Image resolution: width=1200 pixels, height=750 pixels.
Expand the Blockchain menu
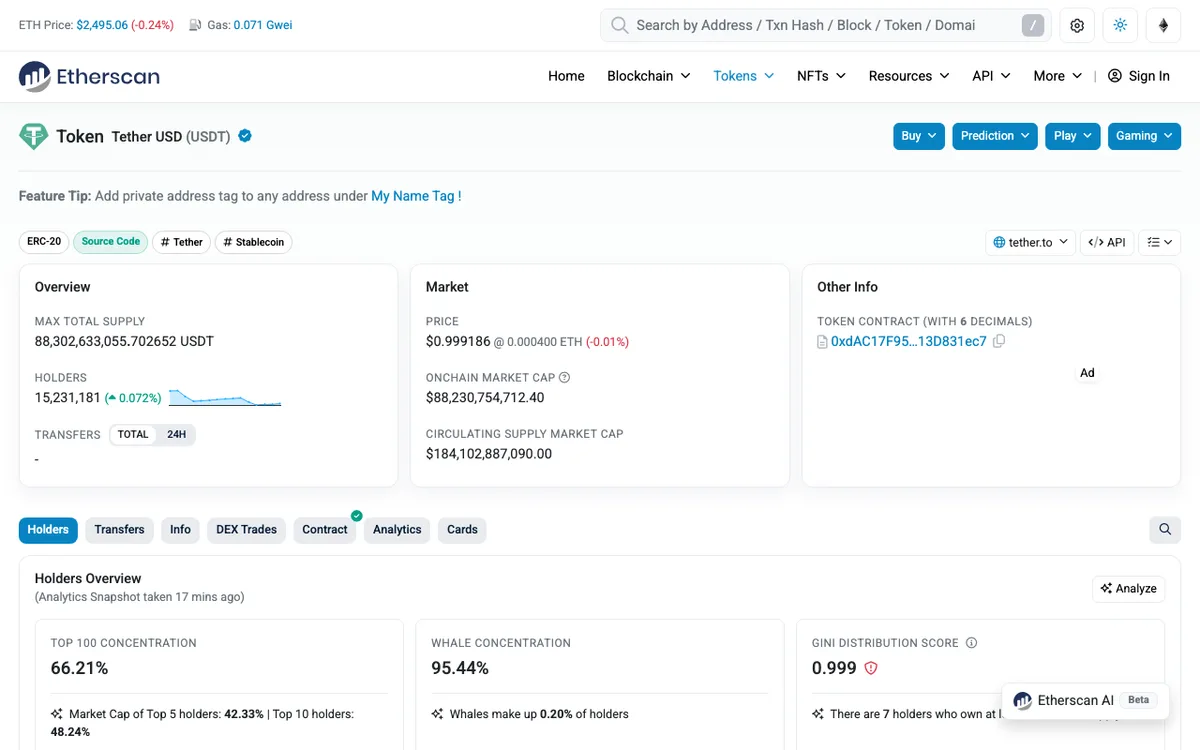point(649,76)
